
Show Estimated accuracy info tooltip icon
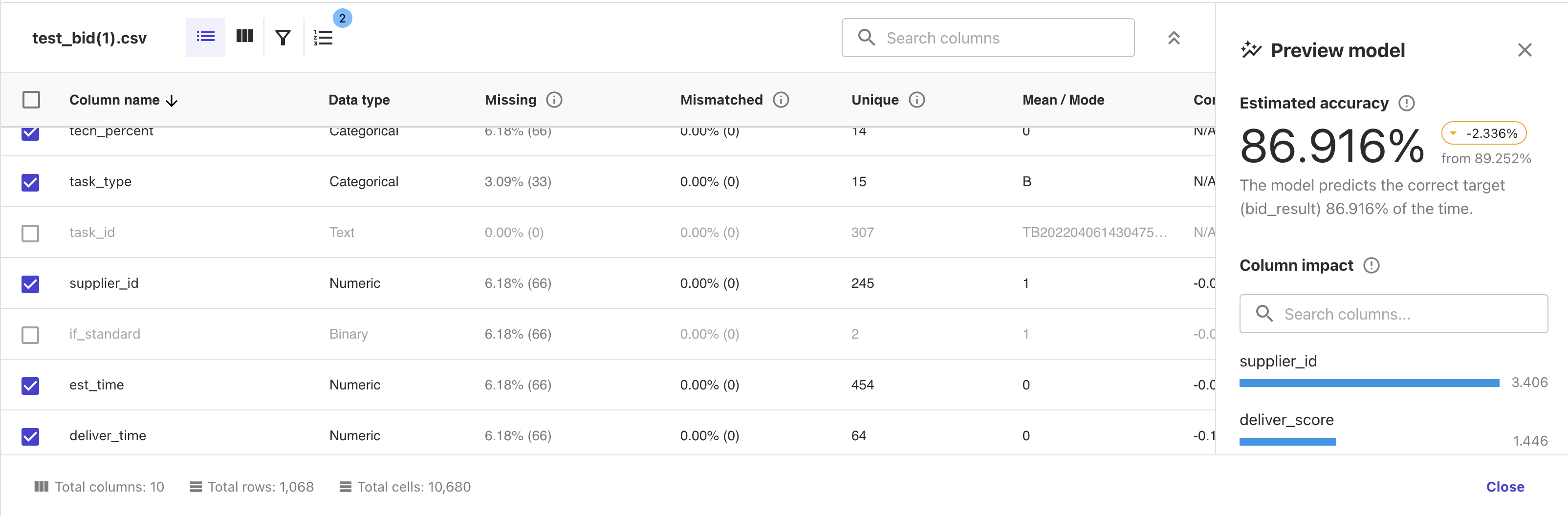tap(1407, 104)
